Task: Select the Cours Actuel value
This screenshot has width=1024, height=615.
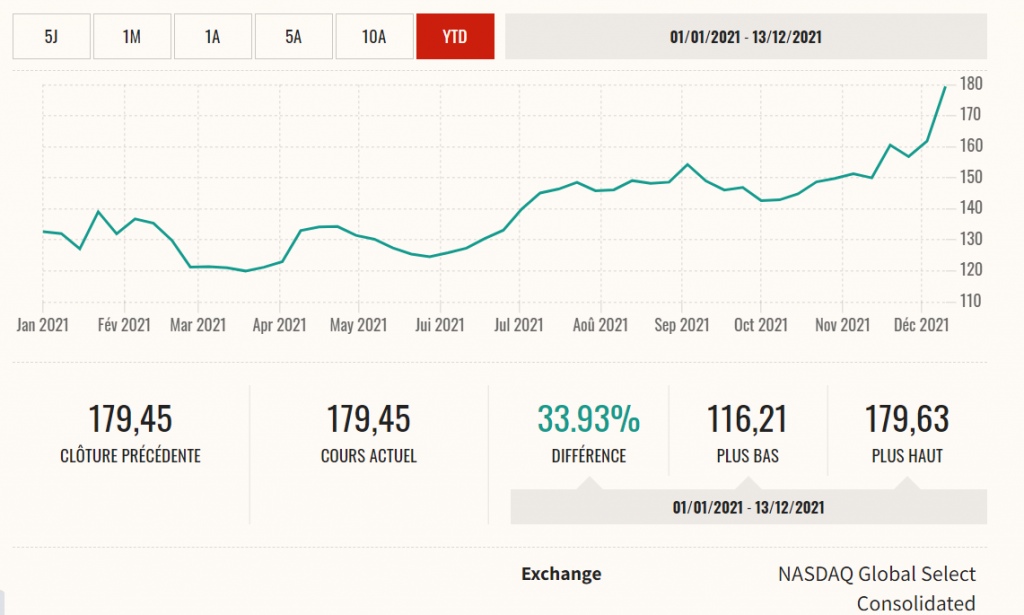Action: pyautogui.click(x=368, y=419)
